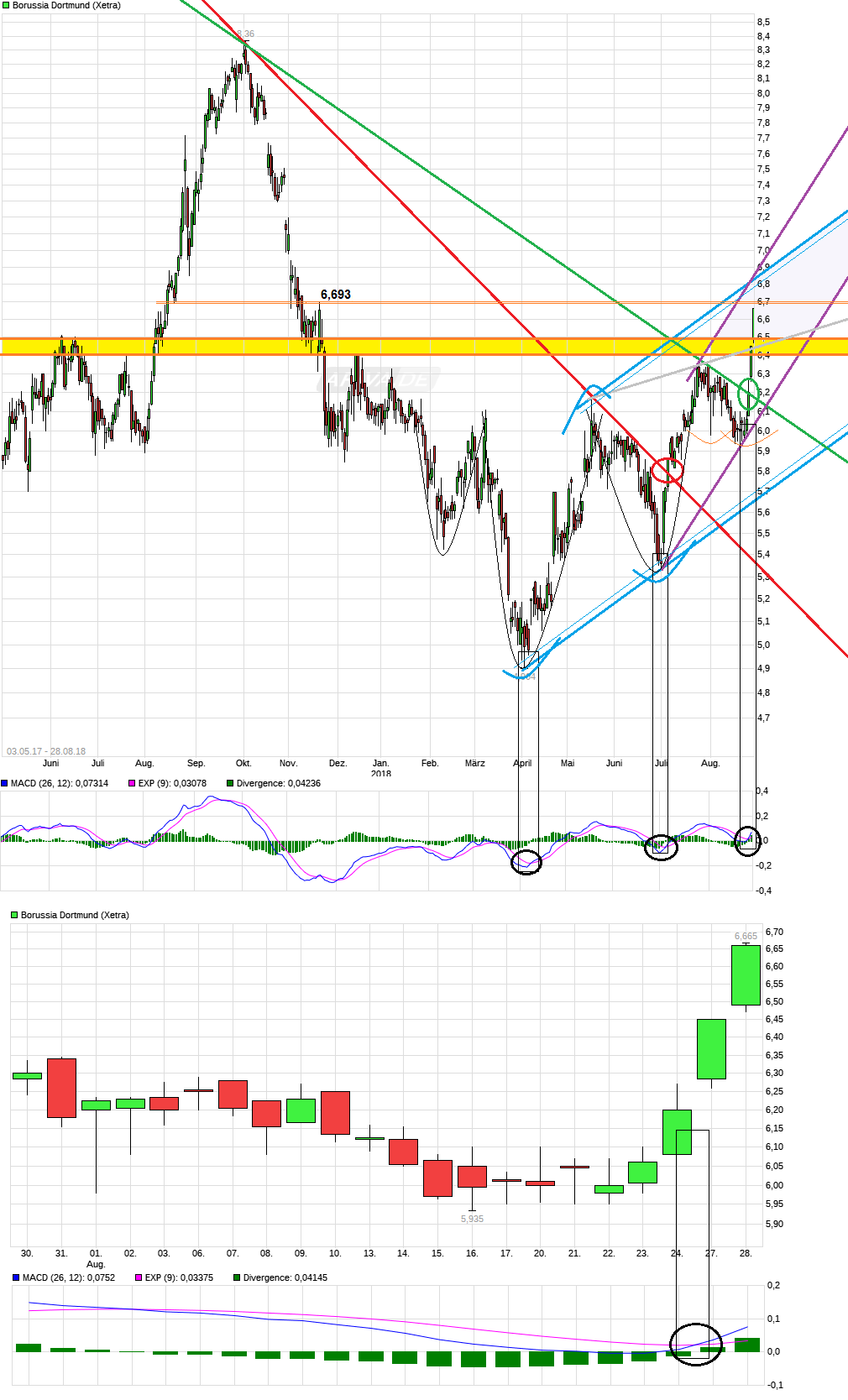Click the 'Feb.' month label

pyautogui.click(x=430, y=763)
